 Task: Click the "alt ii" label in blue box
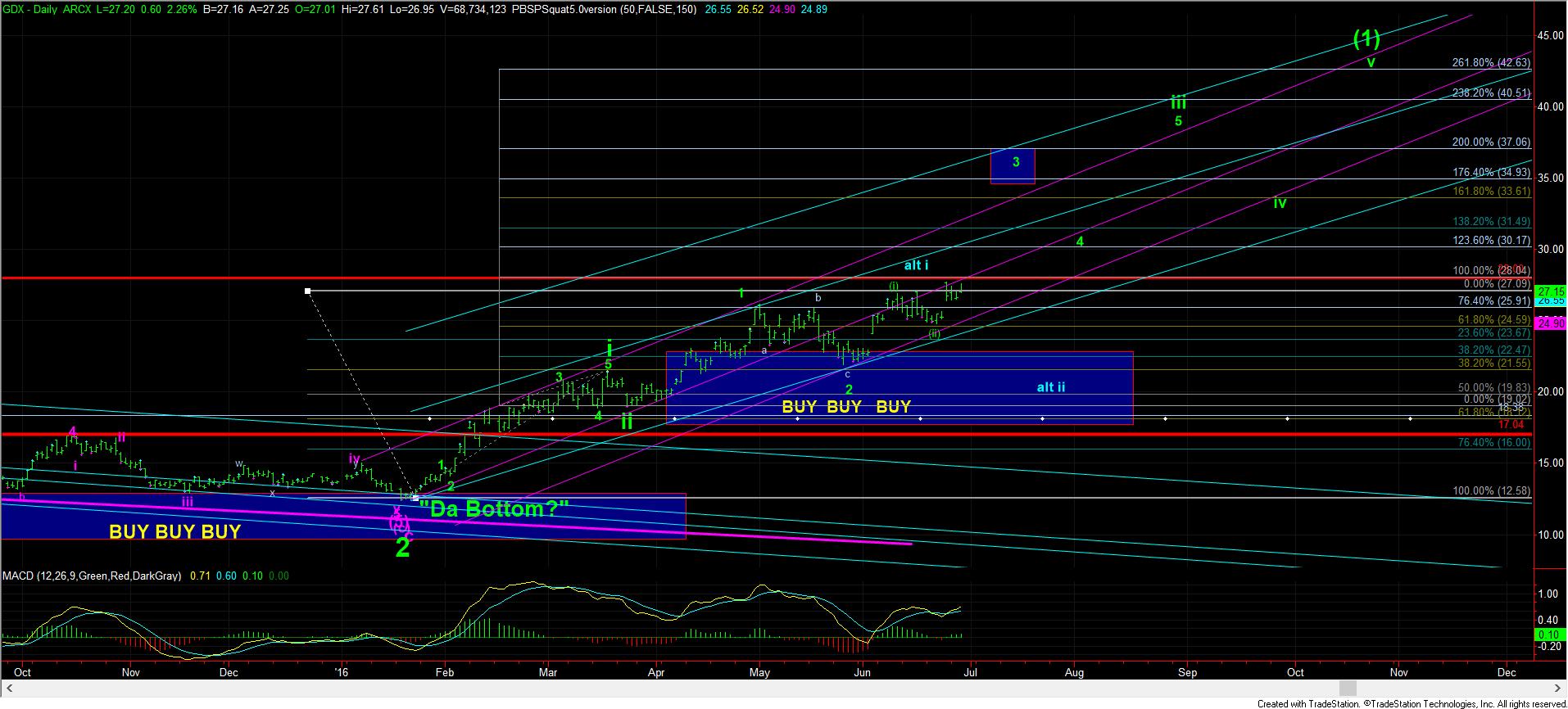point(1050,387)
